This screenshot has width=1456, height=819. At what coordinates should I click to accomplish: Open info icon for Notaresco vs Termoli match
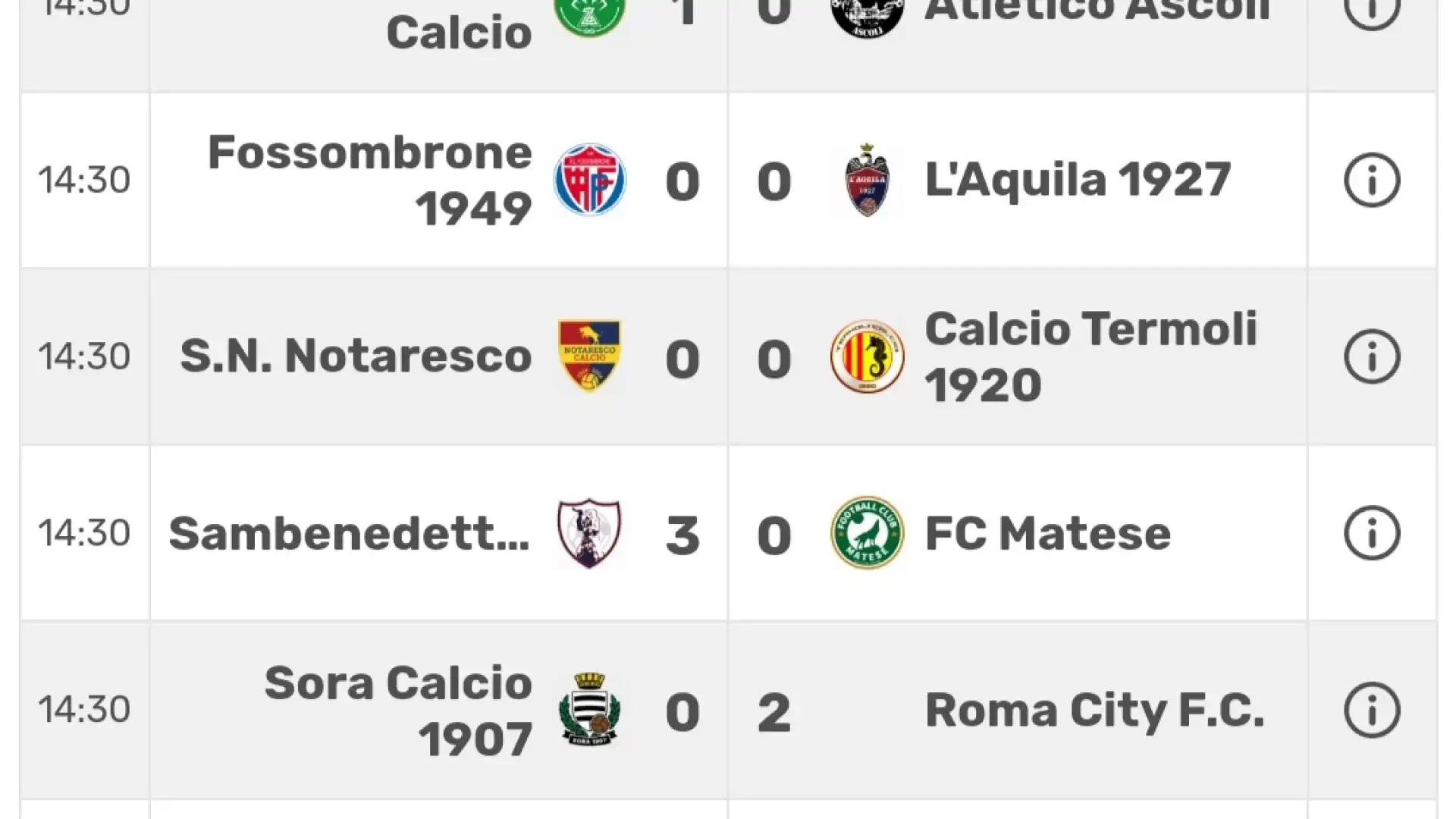[x=1372, y=356]
